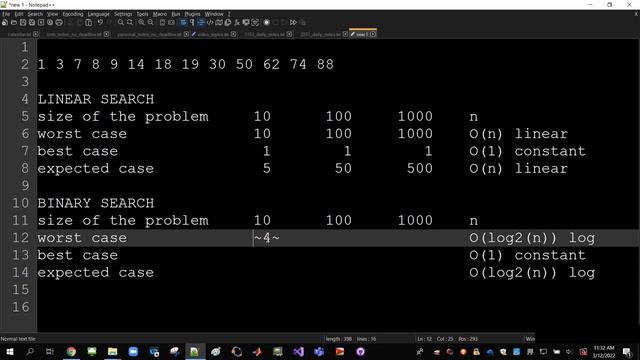This screenshot has width=640, height=360.
Task: Open Task View on the taskbar
Action: (50, 351)
